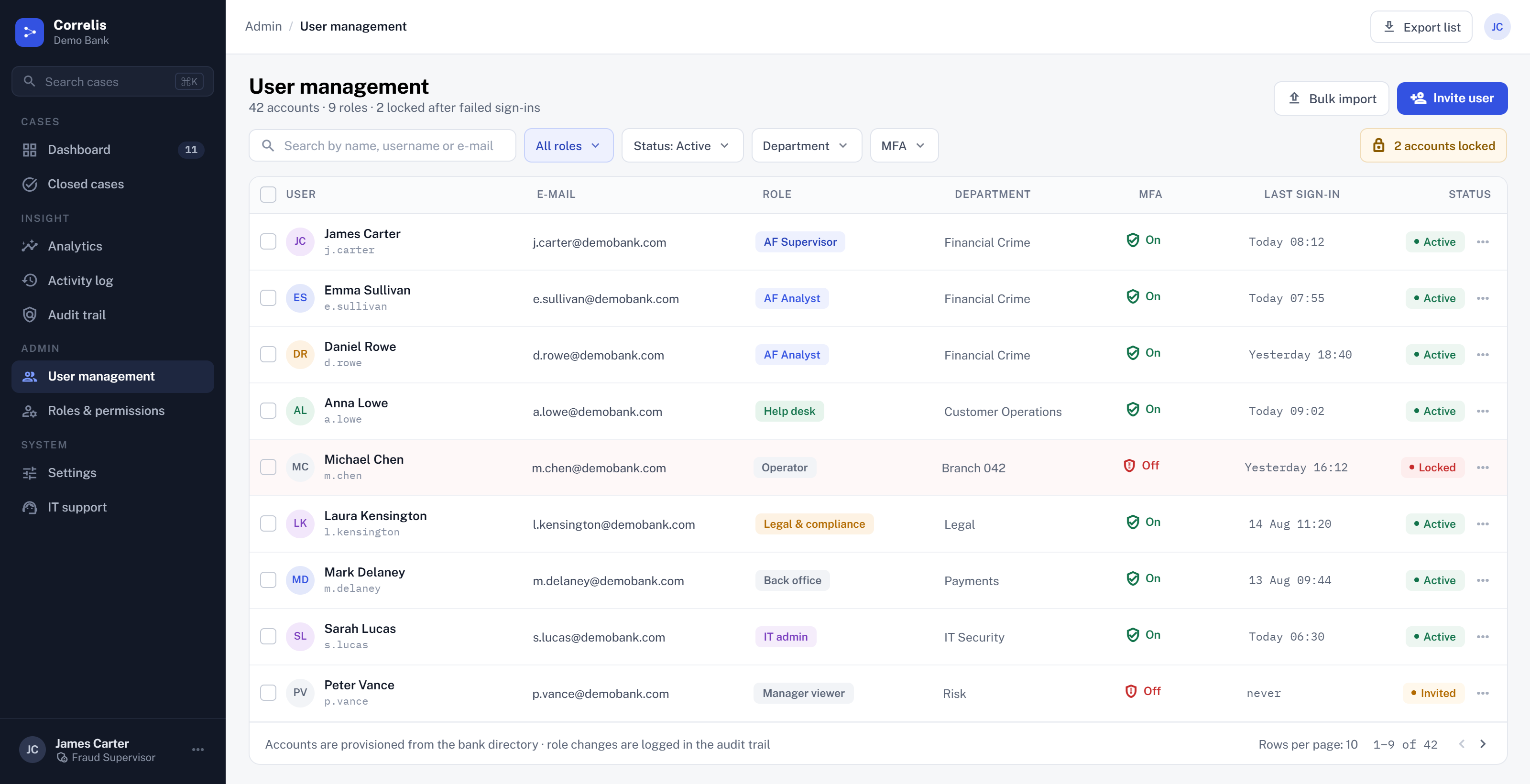Screen dimensions: 1530x784
Task: Open more options for Emma Sullivan row
Action: coord(1483,298)
